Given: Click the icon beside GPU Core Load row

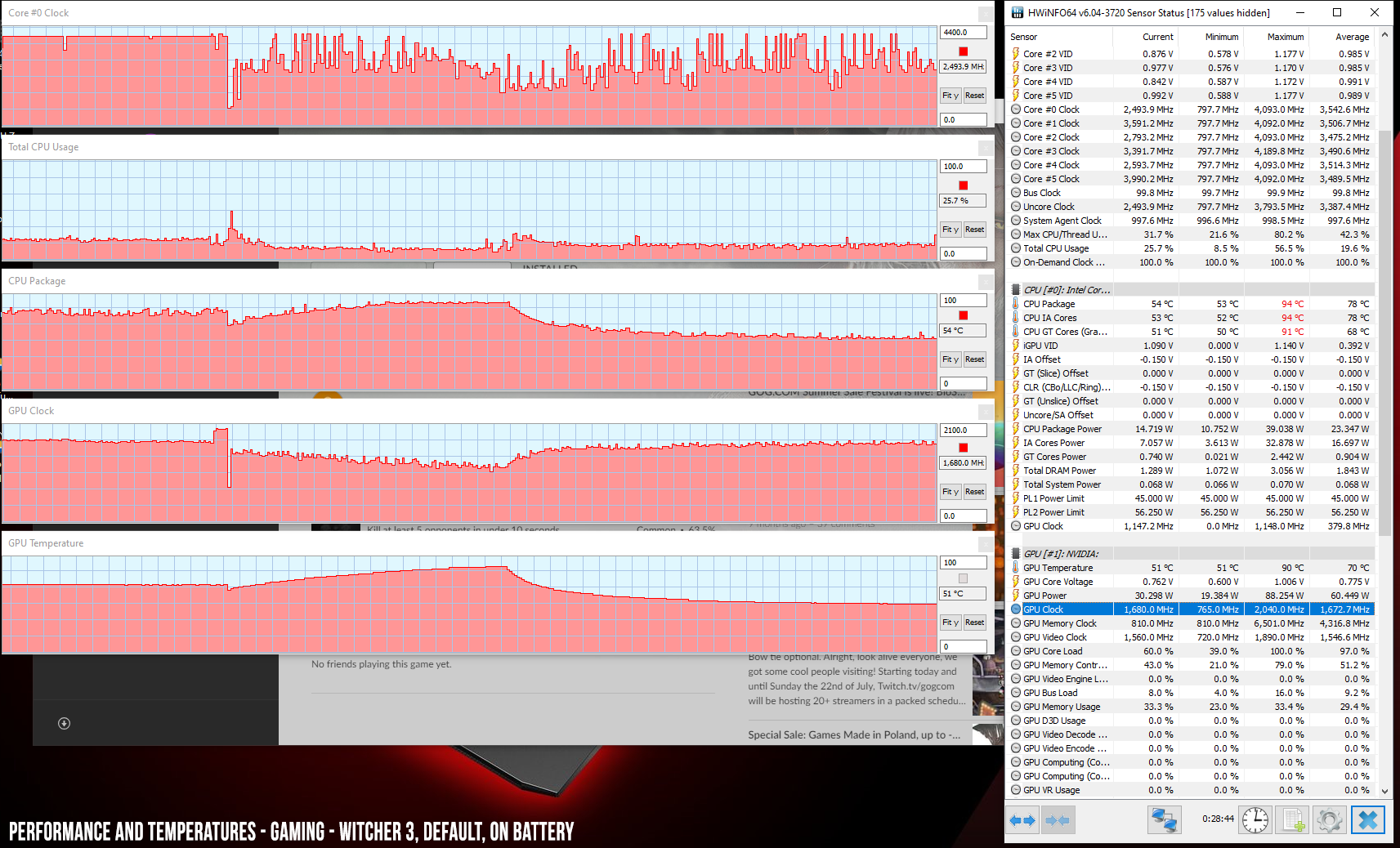Looking at the screenshot, I should (x=1016, y=651).
